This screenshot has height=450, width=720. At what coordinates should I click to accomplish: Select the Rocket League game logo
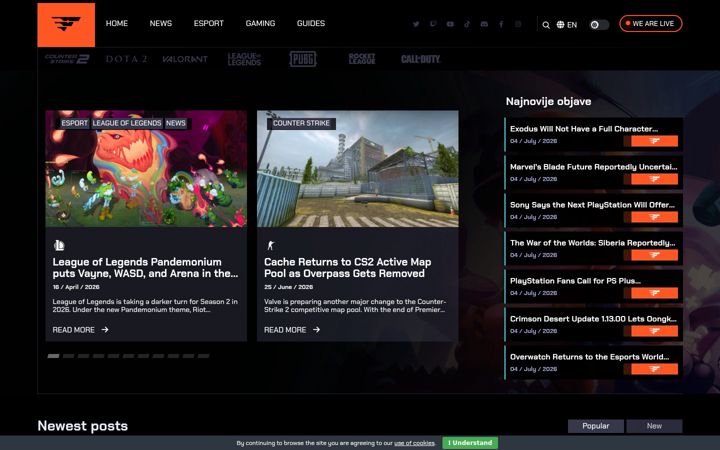[362, 59]
